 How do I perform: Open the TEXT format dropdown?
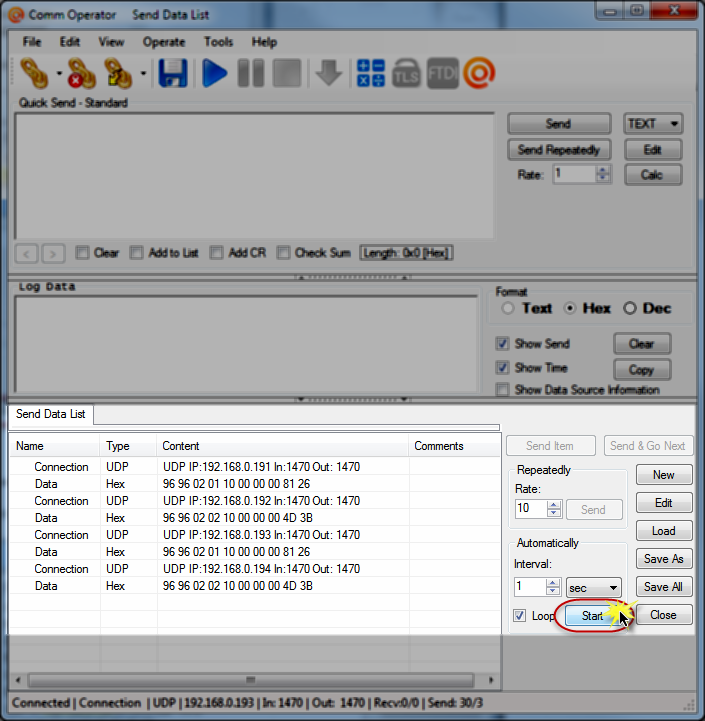653,124
